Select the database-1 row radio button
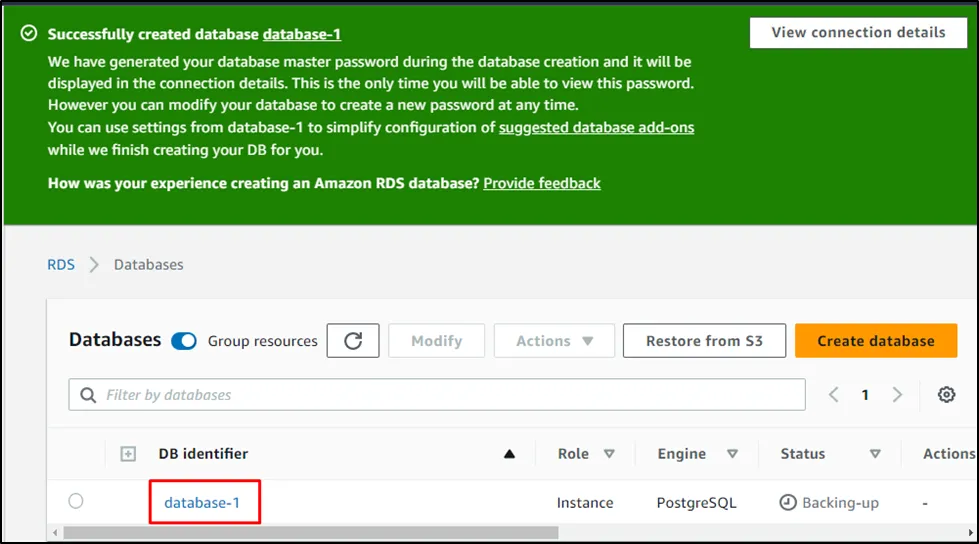The image size is (979, 544). (x=76, y=501)
